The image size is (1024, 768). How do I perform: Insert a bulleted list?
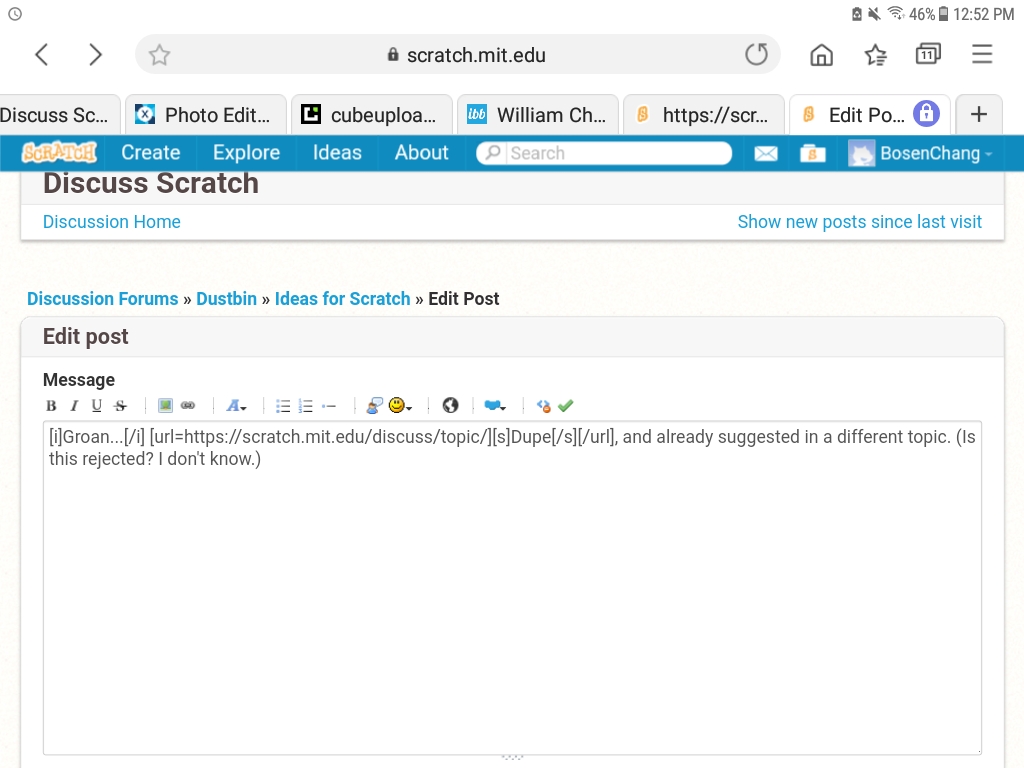pyautogui.click(x=283, y=405)
